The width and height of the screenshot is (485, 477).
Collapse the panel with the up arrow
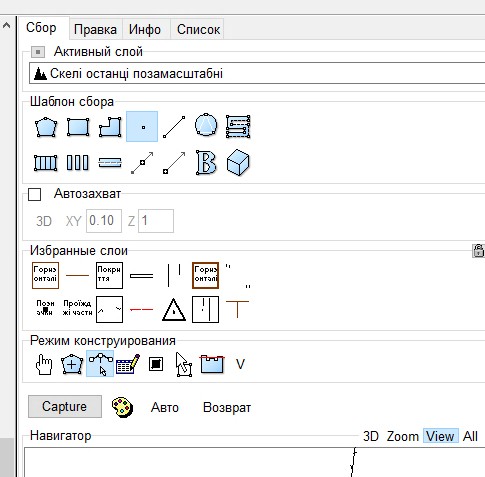point(6,25)
